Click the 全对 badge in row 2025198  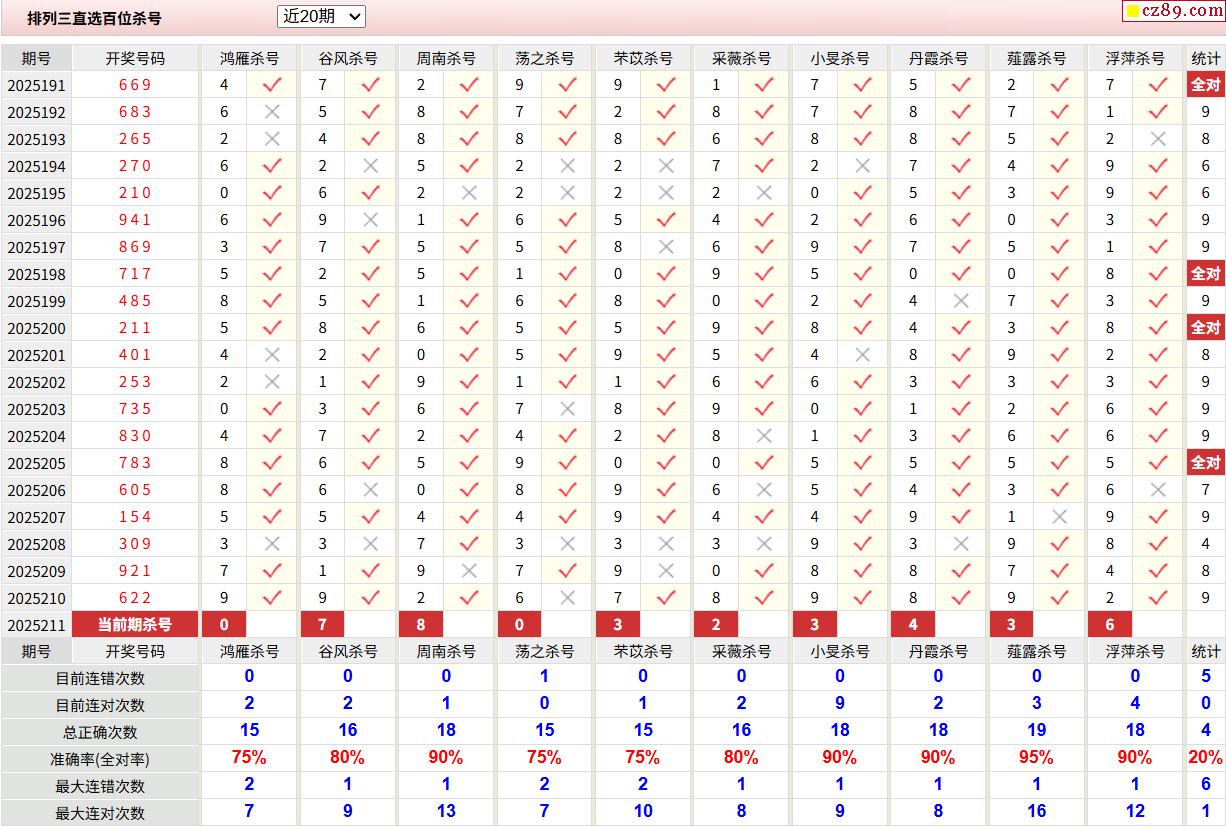coord(1205,274)
